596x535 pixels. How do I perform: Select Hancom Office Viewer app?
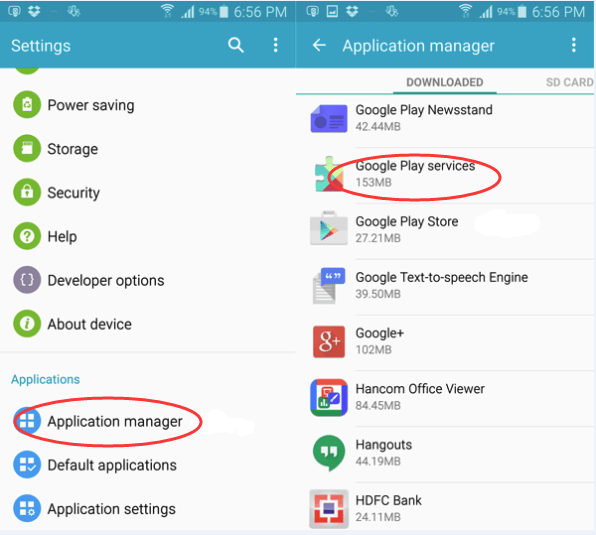pyautogui.click(x=445, y=398)
